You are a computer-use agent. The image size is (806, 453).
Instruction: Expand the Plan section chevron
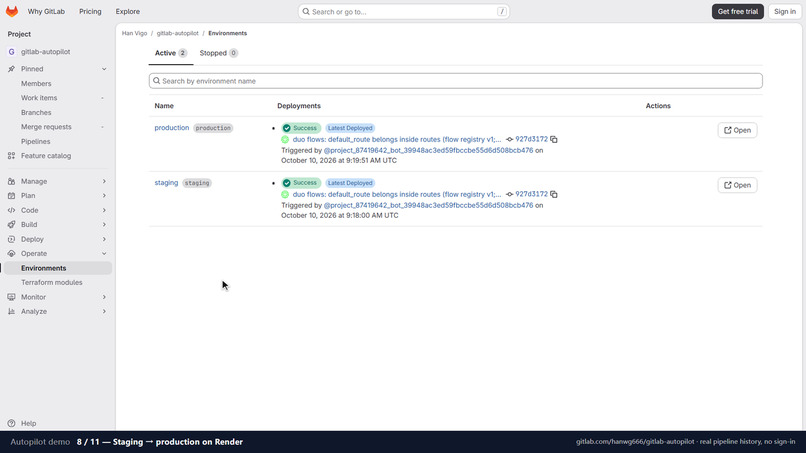pos(104,196)
